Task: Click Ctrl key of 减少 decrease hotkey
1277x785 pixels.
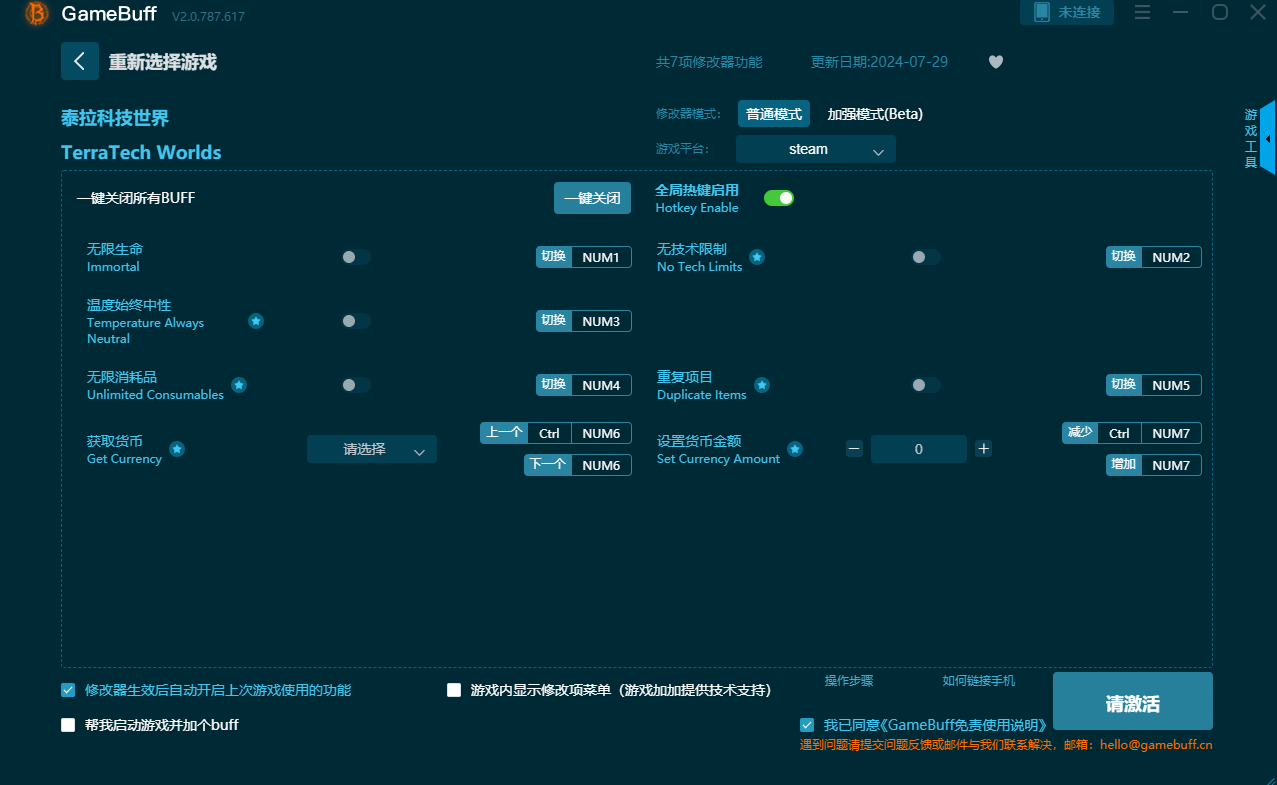Action: (x=1119, y=433)
